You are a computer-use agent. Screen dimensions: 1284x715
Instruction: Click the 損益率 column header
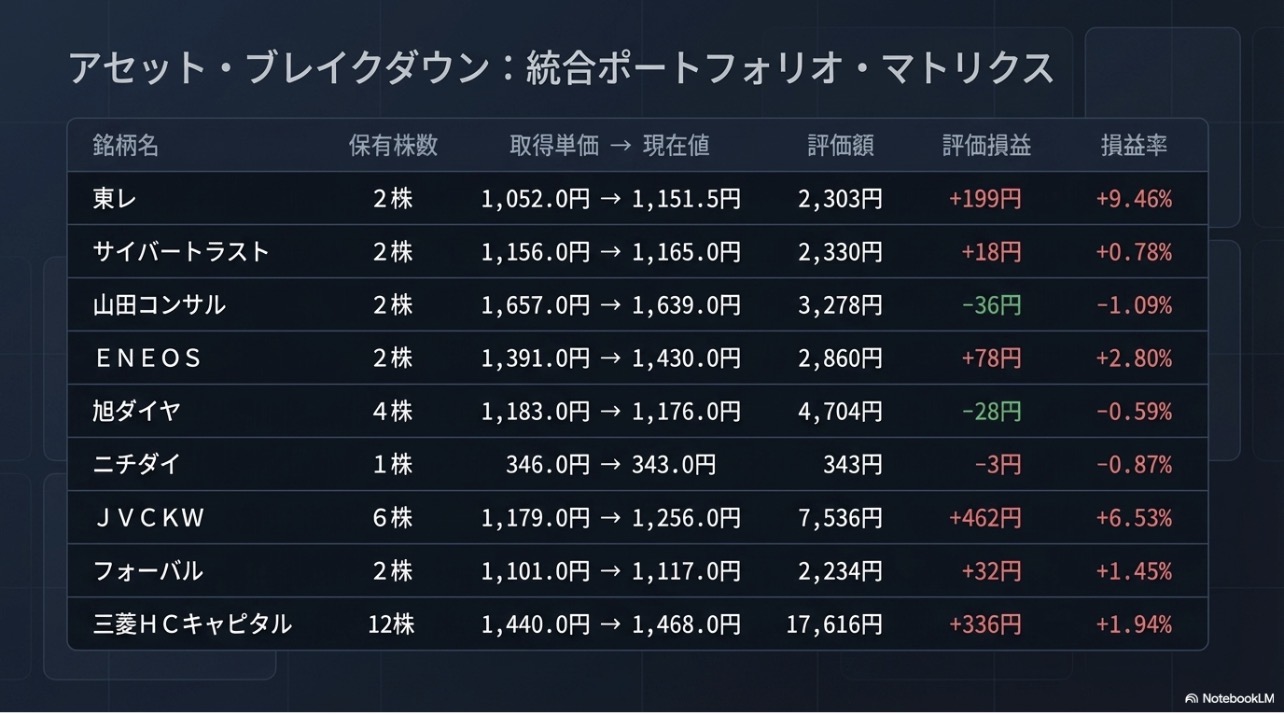point(1134,146)
